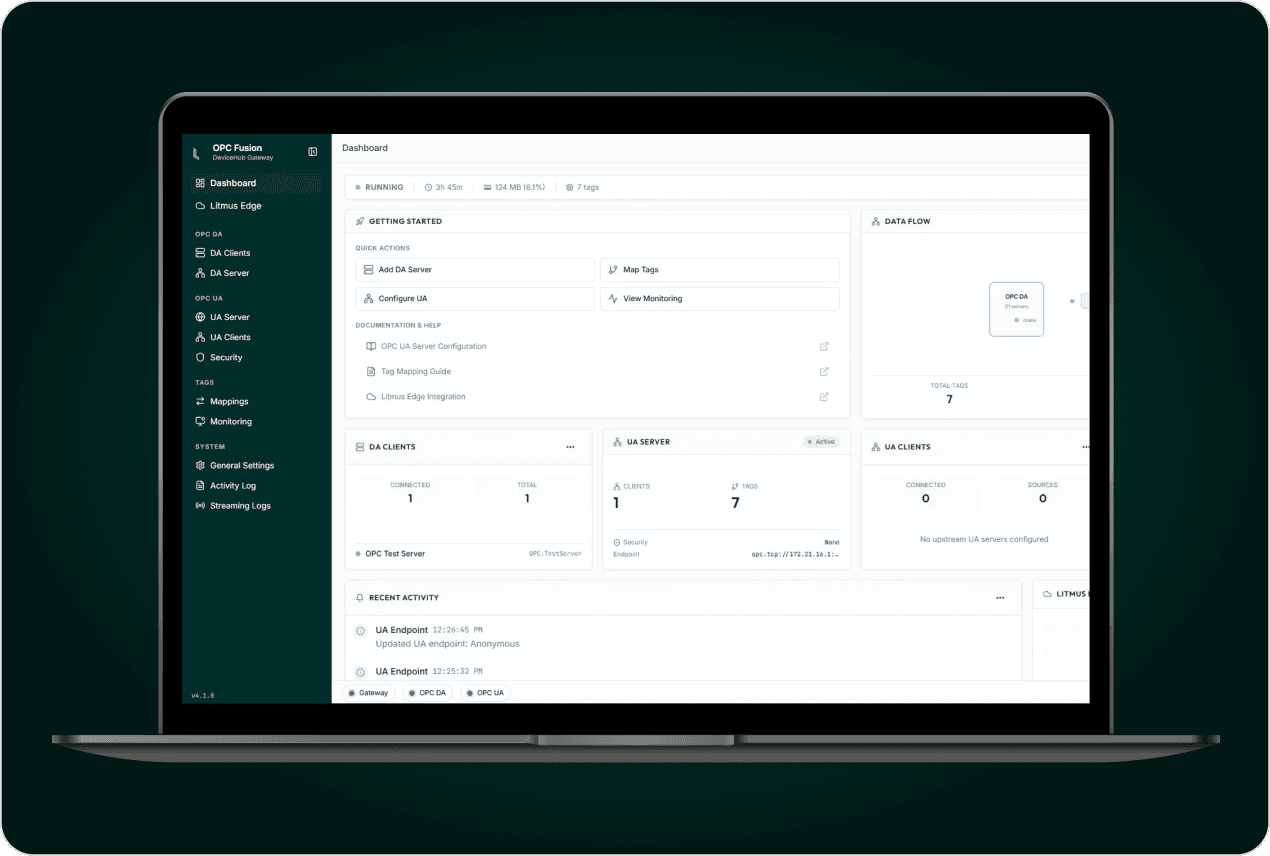Click the Gateway status chip at bottom
Screen dimensions: 1270x856
(369, 693)
